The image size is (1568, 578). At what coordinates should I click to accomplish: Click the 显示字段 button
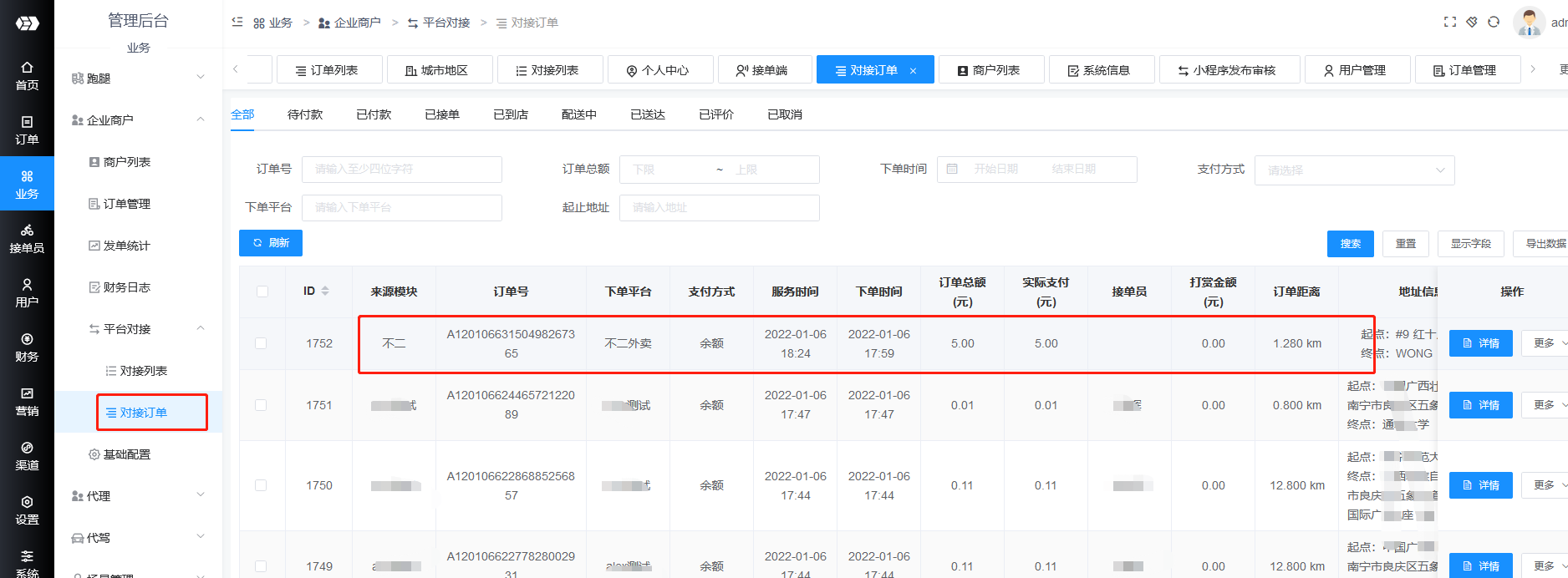[1471, 244]
